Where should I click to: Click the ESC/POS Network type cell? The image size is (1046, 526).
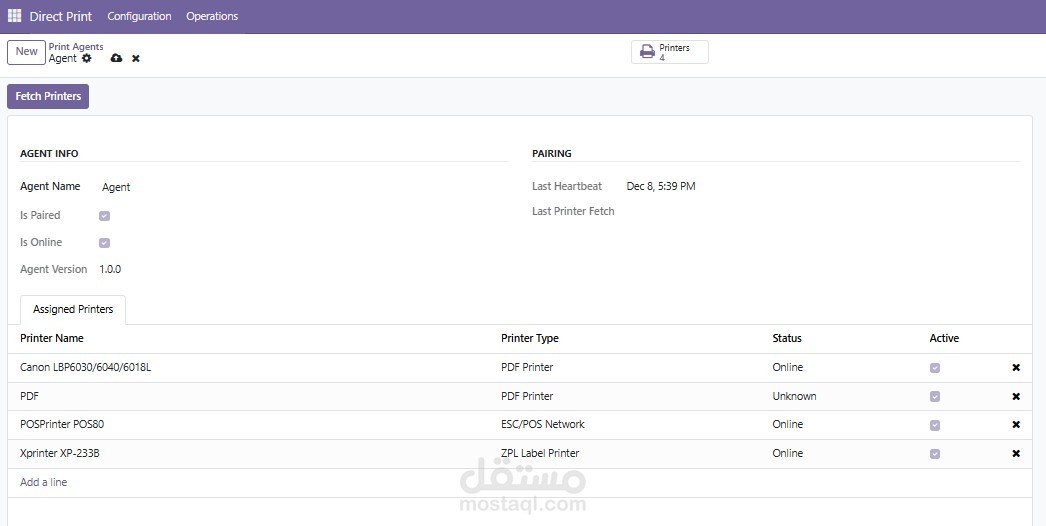coord(543,425)
